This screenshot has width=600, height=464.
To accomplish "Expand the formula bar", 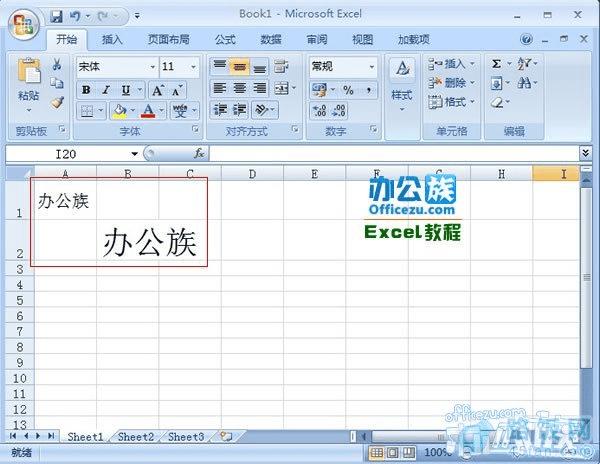I will [585, 153].
